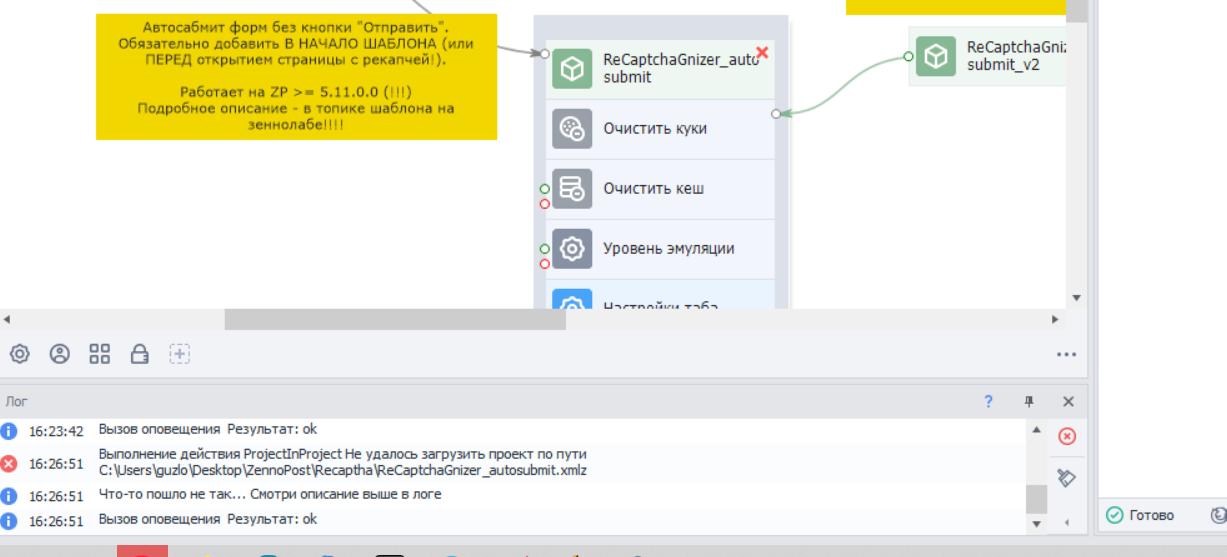Click the small left-arrow icon at the log's bottom right

click(x=1066, y=521)
